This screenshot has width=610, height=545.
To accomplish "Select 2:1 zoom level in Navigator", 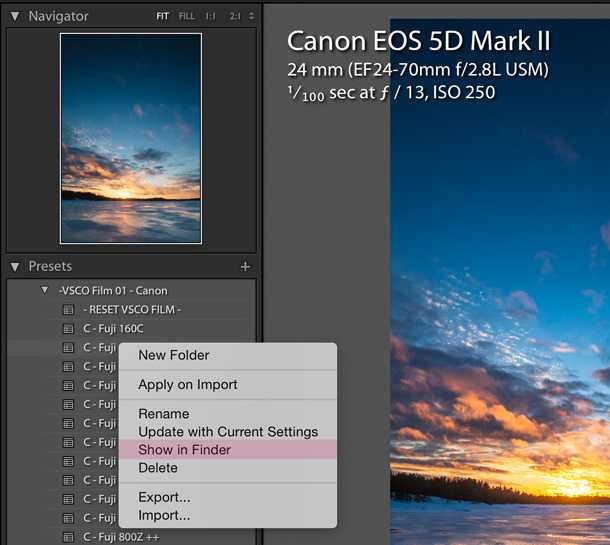I will (235, 16).
